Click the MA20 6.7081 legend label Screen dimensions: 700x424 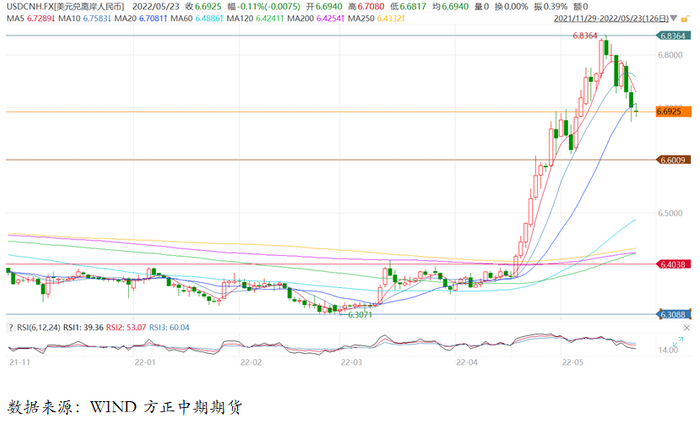pos(141,19)
